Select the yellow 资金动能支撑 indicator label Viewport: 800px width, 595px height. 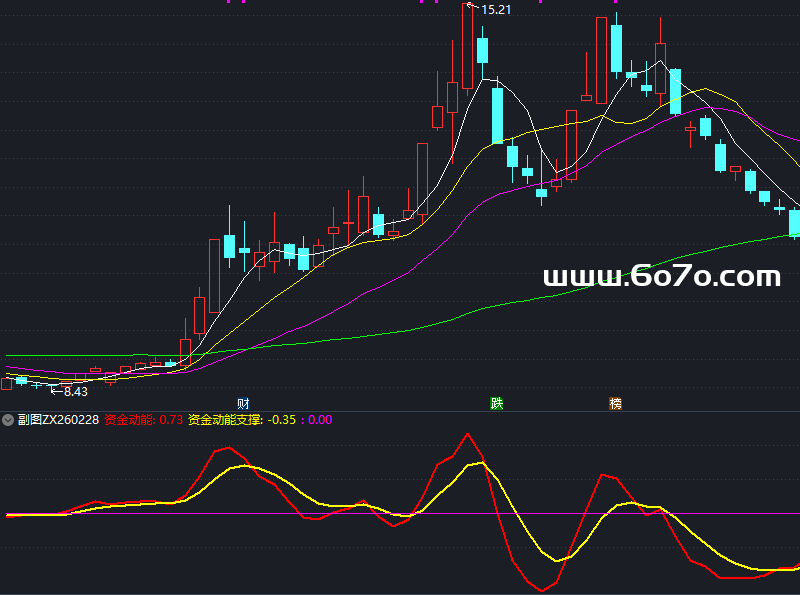pyautogui.click(x=225, y=420)
